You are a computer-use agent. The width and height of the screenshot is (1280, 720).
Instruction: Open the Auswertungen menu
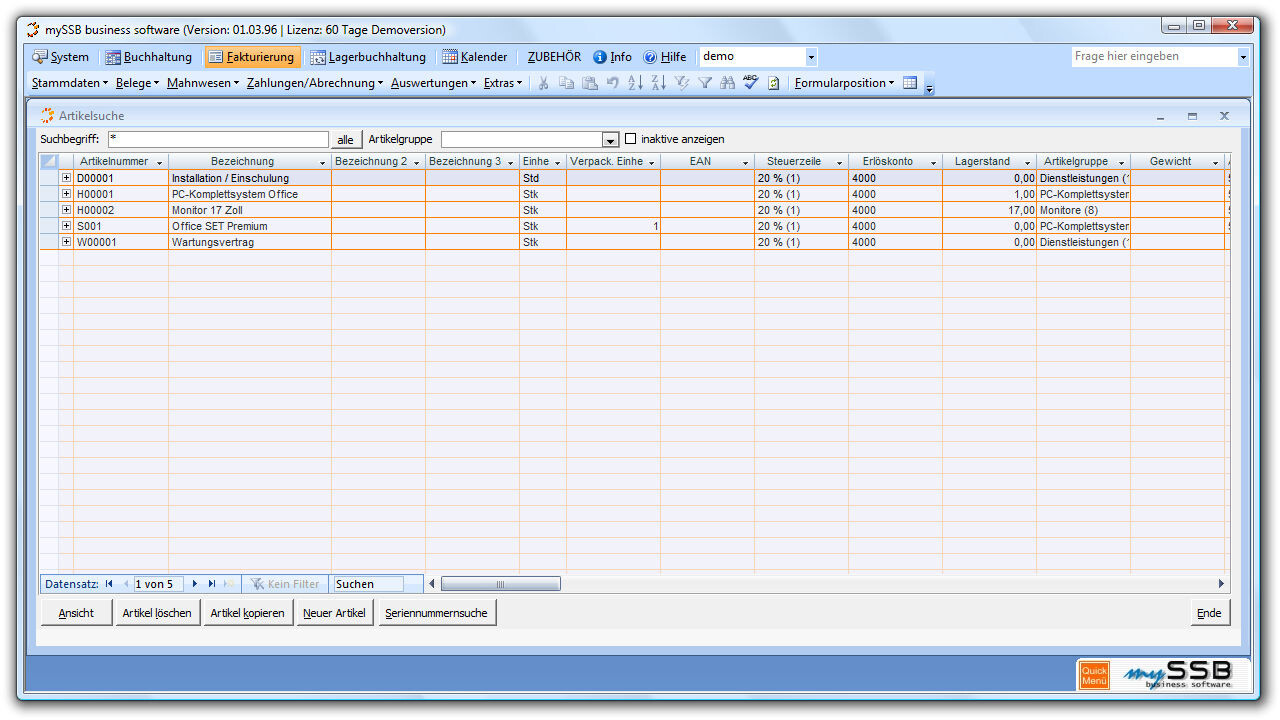[x=434, y=83]
